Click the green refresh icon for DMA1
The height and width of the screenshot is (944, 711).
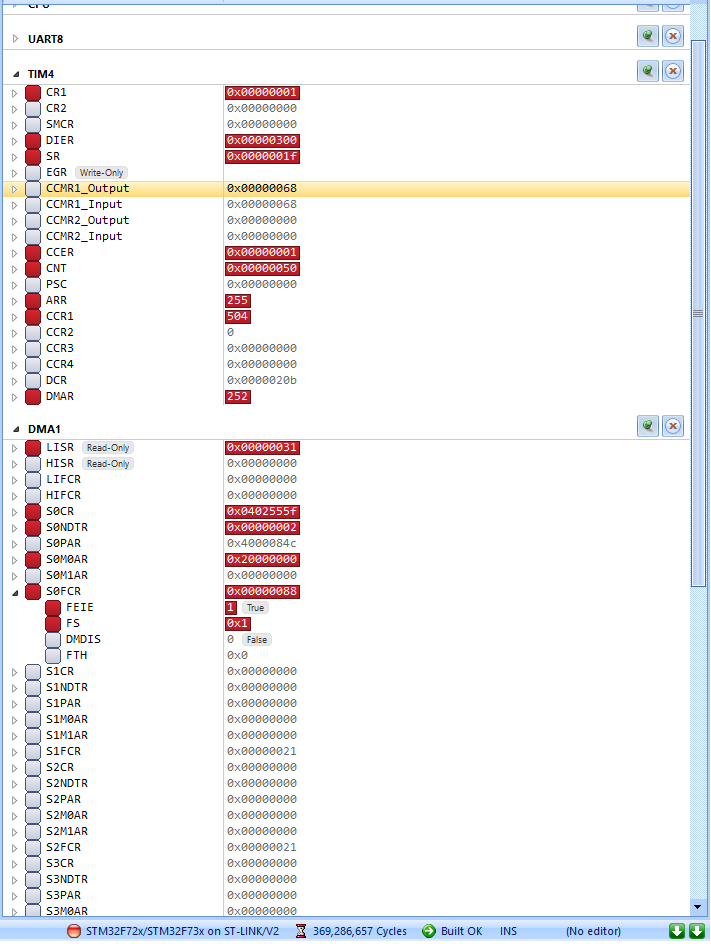tap(648, 426)
